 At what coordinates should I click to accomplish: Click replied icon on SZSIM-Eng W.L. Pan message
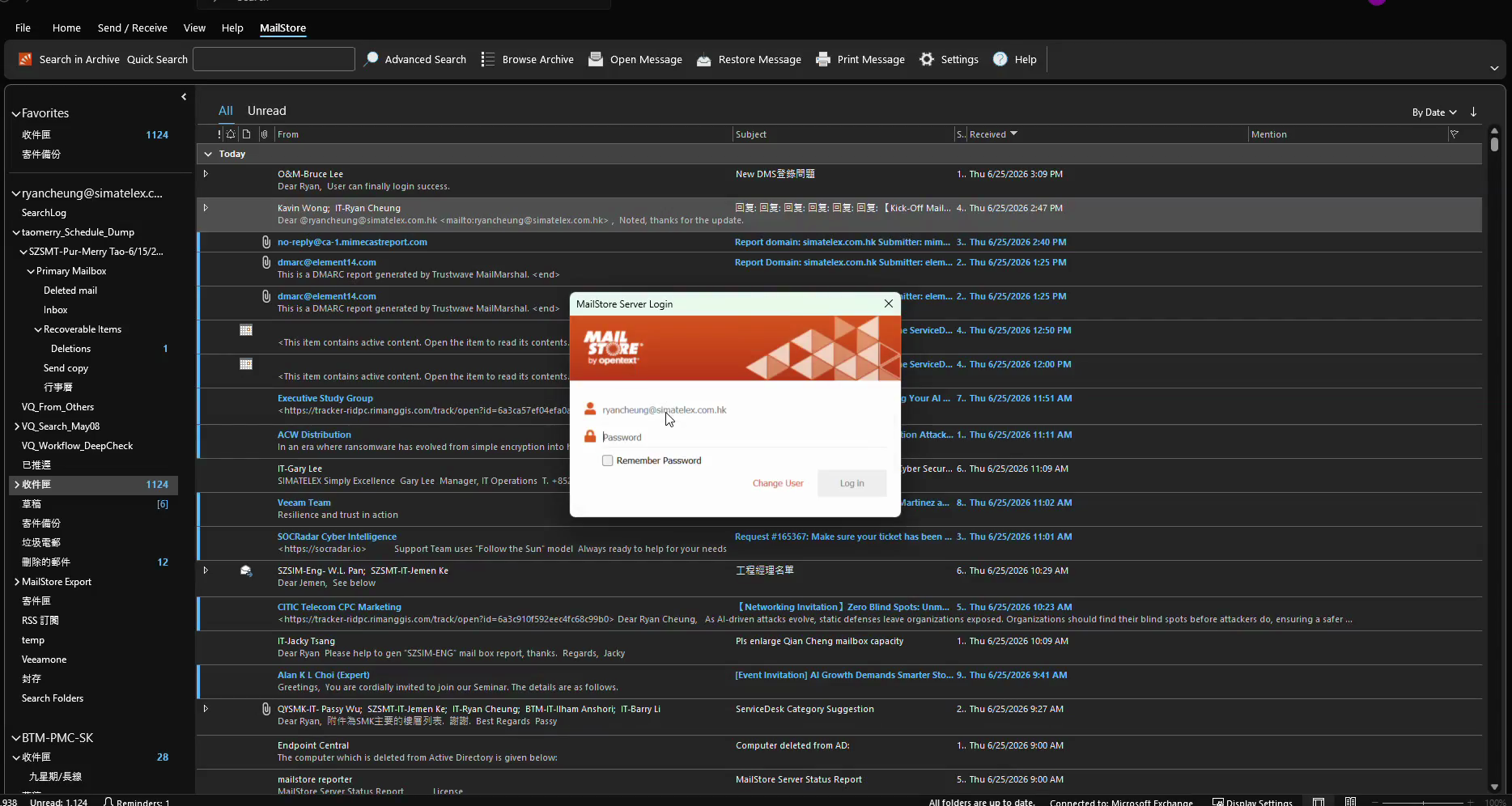(x=246, y=571)
